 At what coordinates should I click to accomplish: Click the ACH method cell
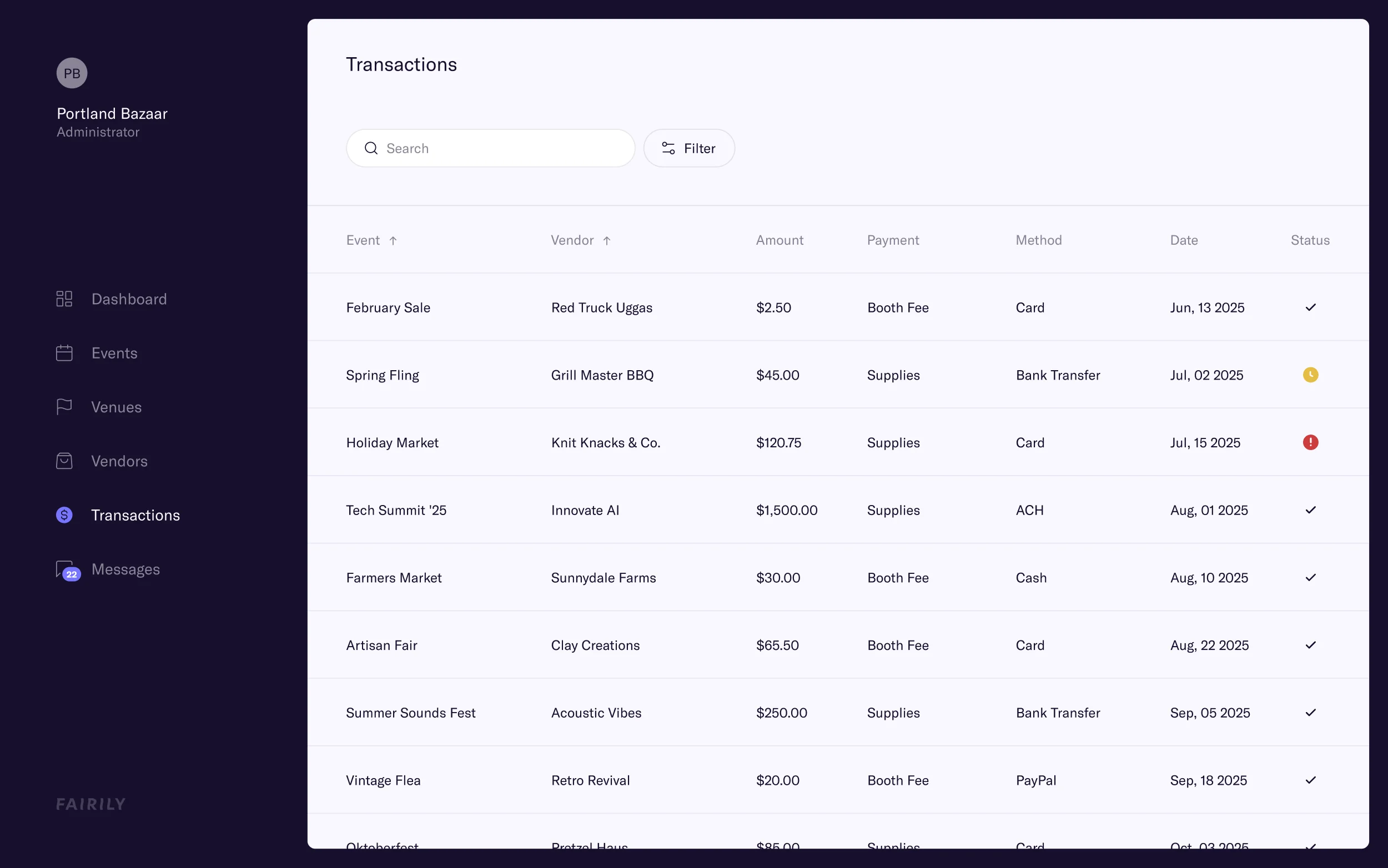coord(1030,510)
